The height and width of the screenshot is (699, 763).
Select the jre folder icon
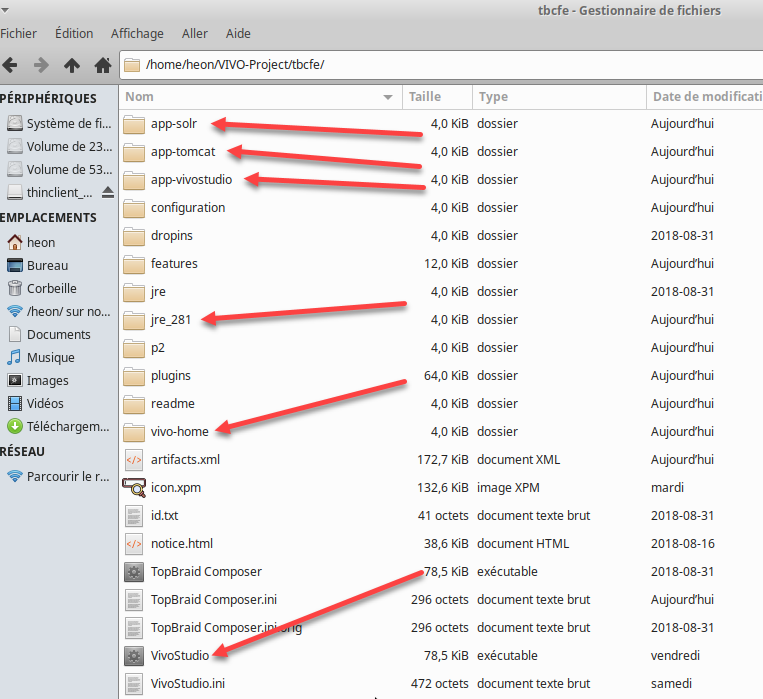(134, 292)
